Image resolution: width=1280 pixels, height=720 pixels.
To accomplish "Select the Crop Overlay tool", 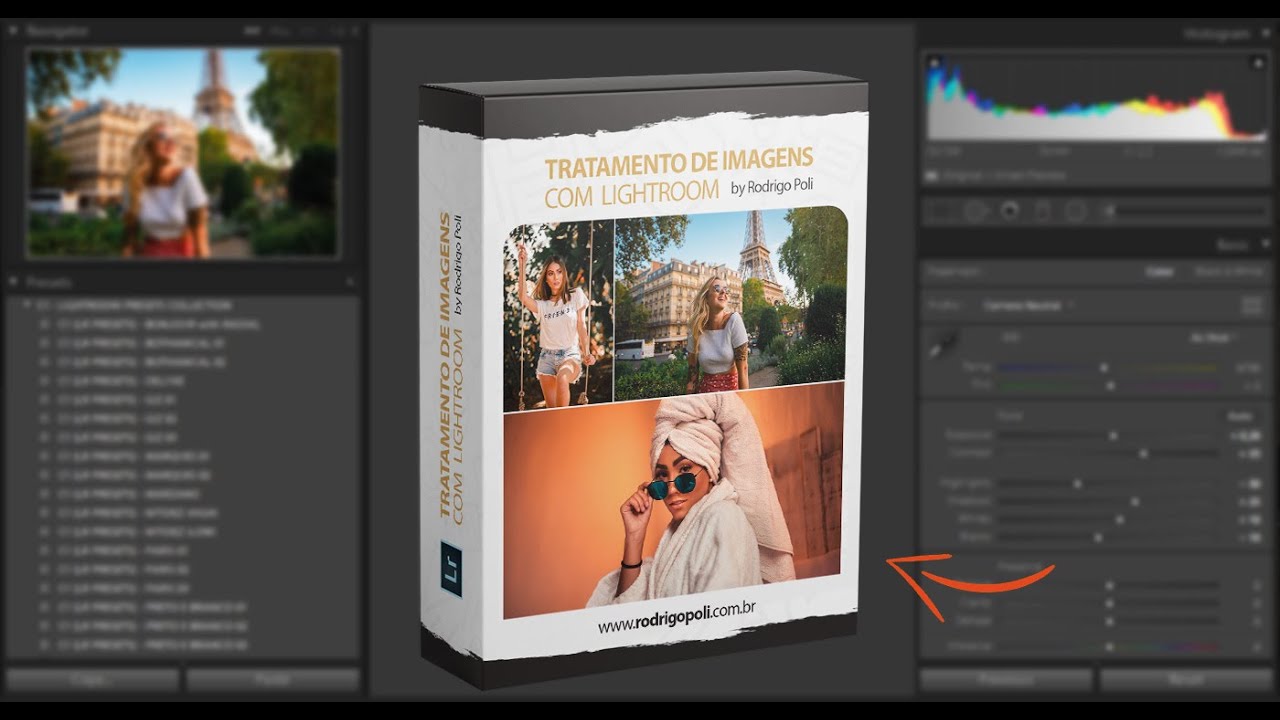I will coord(940,211).
